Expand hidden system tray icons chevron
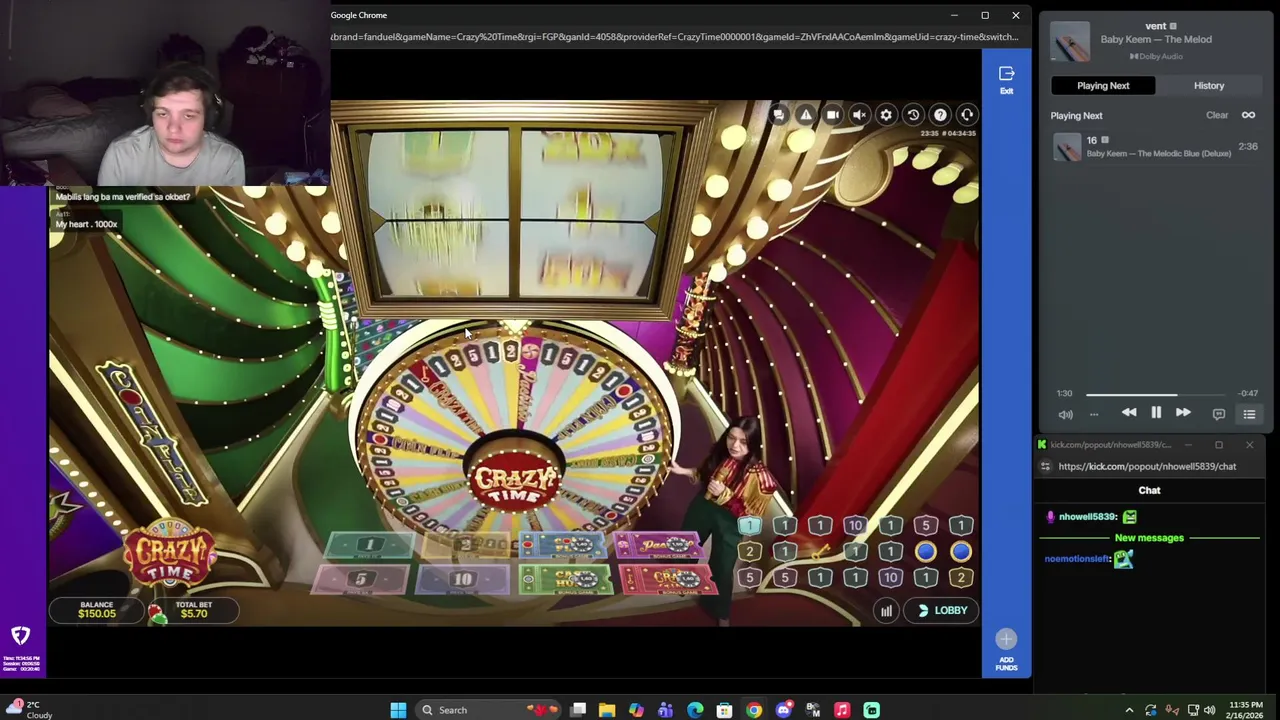1280x720 pixels. (x=1129, y=710)
